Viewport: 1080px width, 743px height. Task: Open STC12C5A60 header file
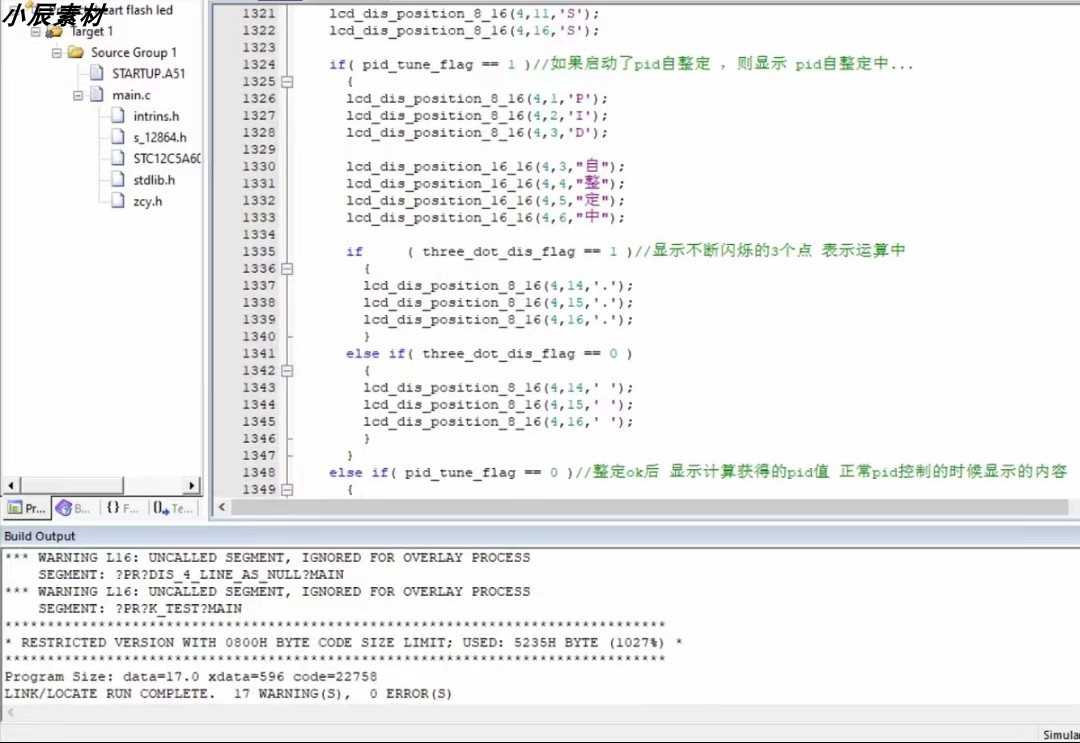pos(167,159)
